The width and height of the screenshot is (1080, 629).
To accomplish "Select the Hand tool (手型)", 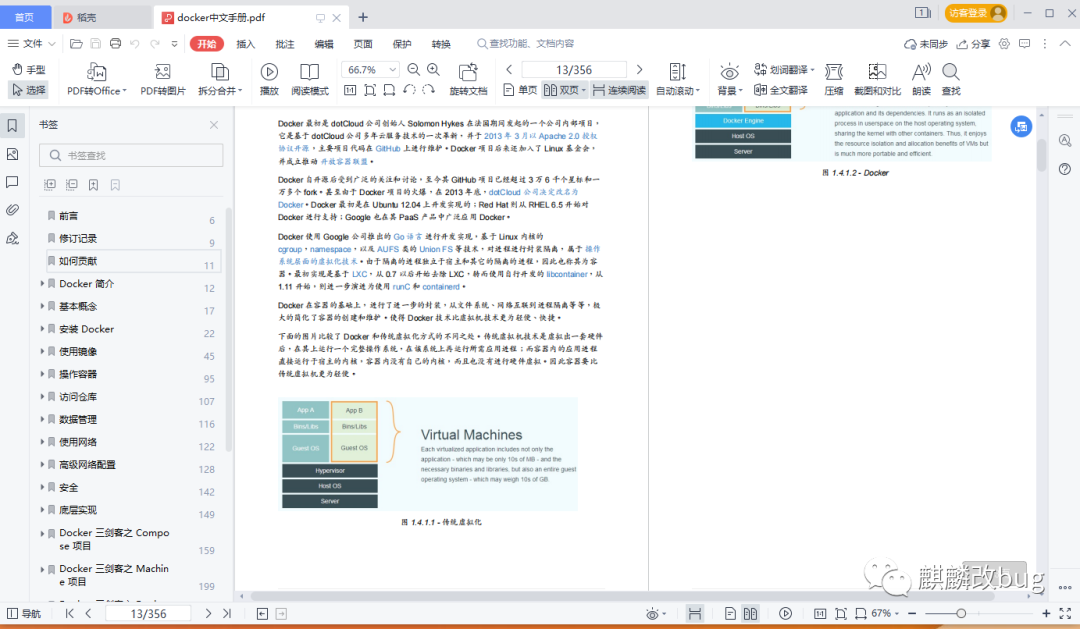I will 28,70.
